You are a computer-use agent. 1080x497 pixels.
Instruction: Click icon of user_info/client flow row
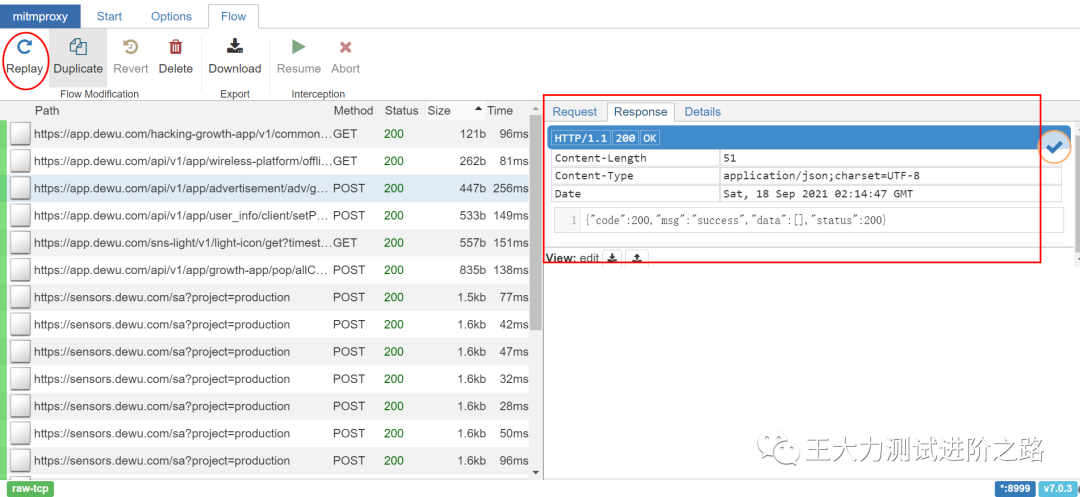pos(21,215)
